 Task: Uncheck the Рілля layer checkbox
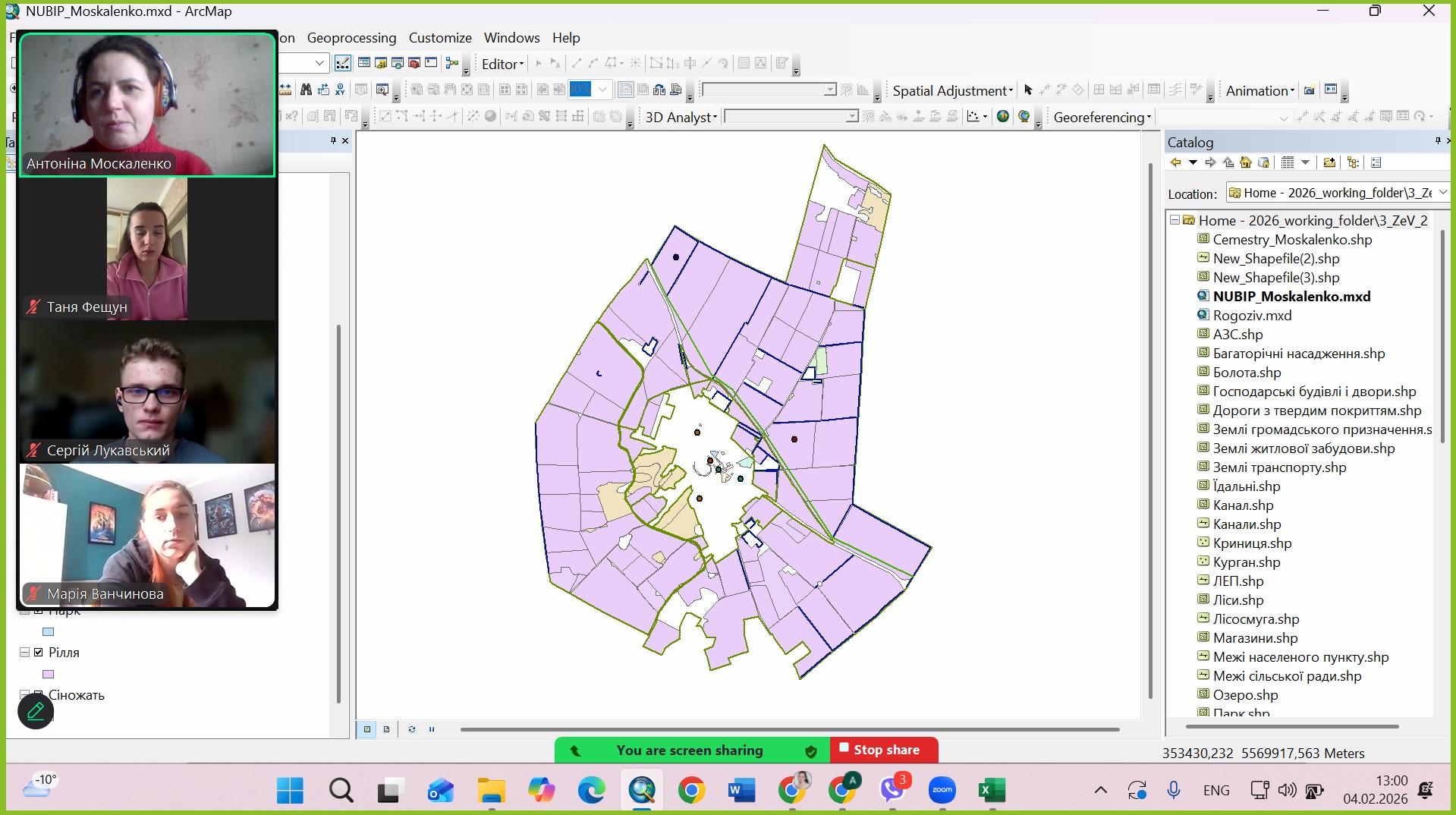coord(39,652)
